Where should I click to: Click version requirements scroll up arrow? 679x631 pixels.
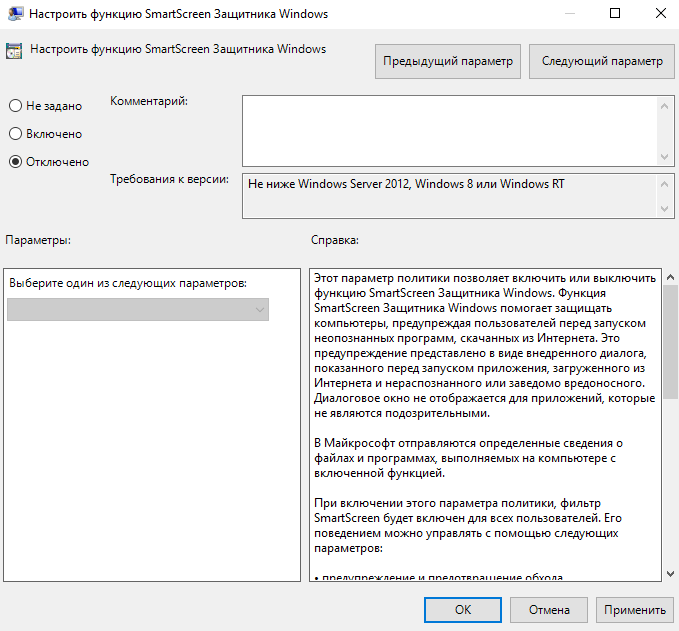click(x=665, y=184)
